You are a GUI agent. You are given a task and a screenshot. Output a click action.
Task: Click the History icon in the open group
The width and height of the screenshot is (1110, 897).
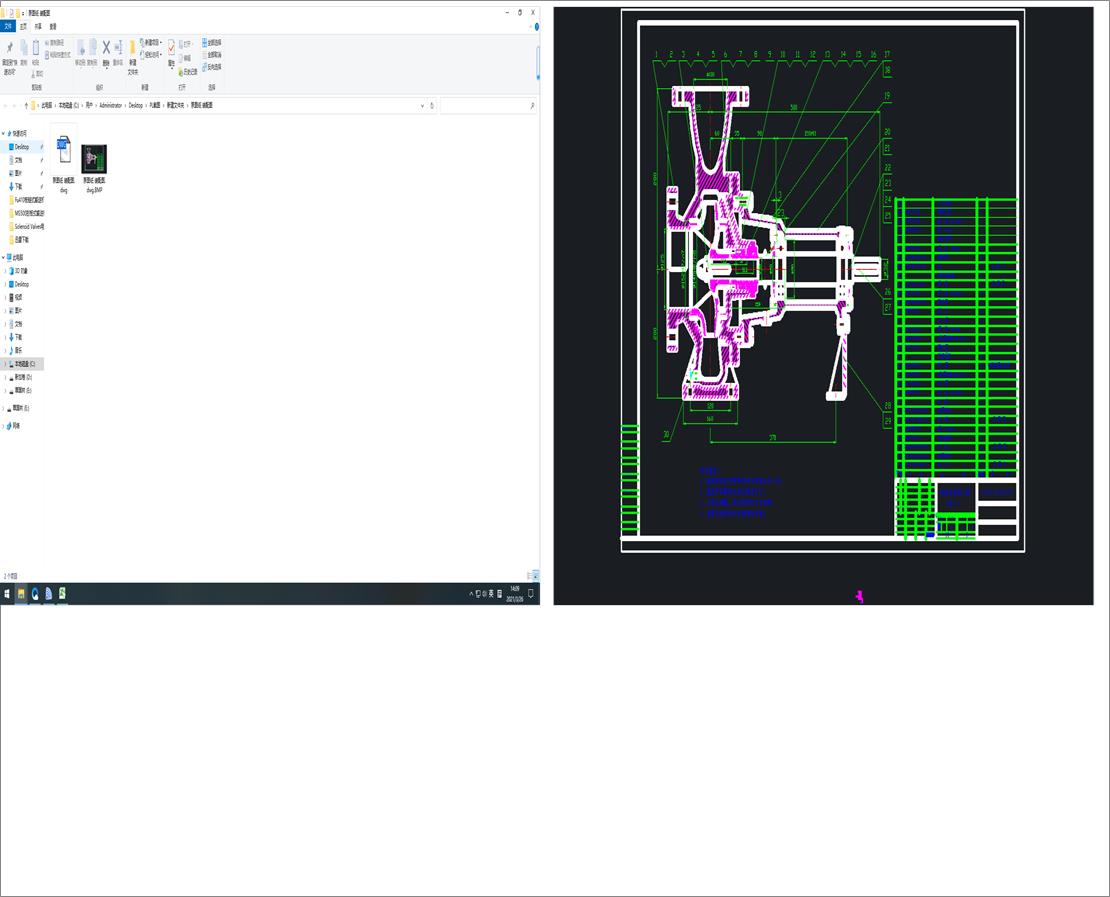pos(187,72)
